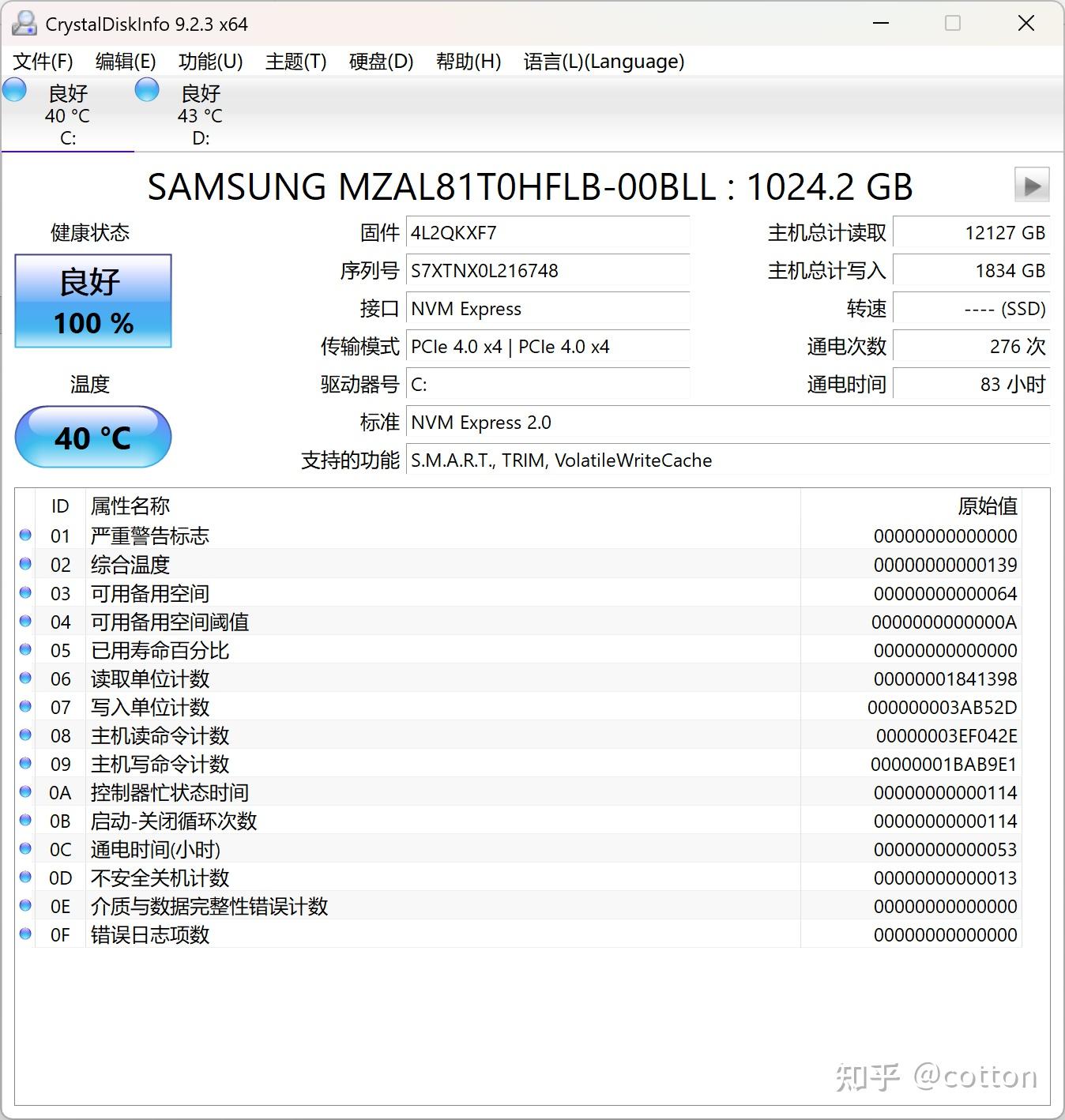Click the CrystalDiskInfo app icon in title bar
The image size is (1065, 1120).
[x=24, y=24]
